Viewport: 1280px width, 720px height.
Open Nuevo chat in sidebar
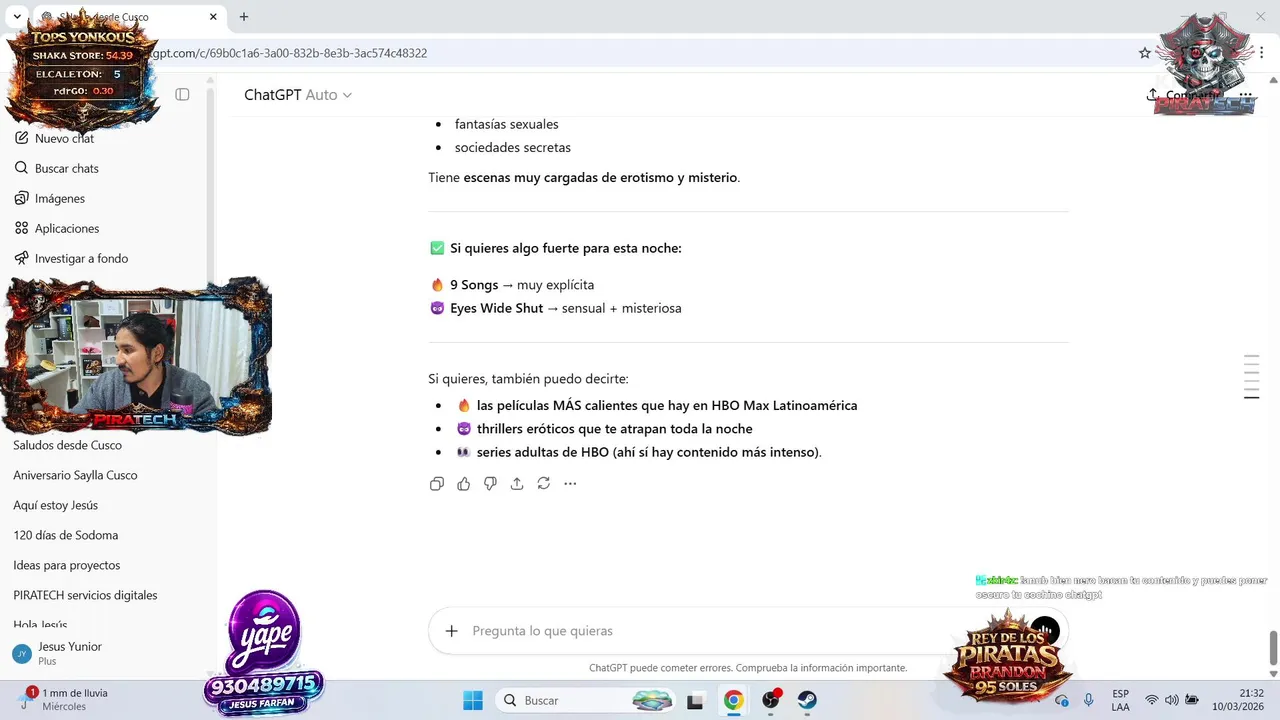coord(65,138)
